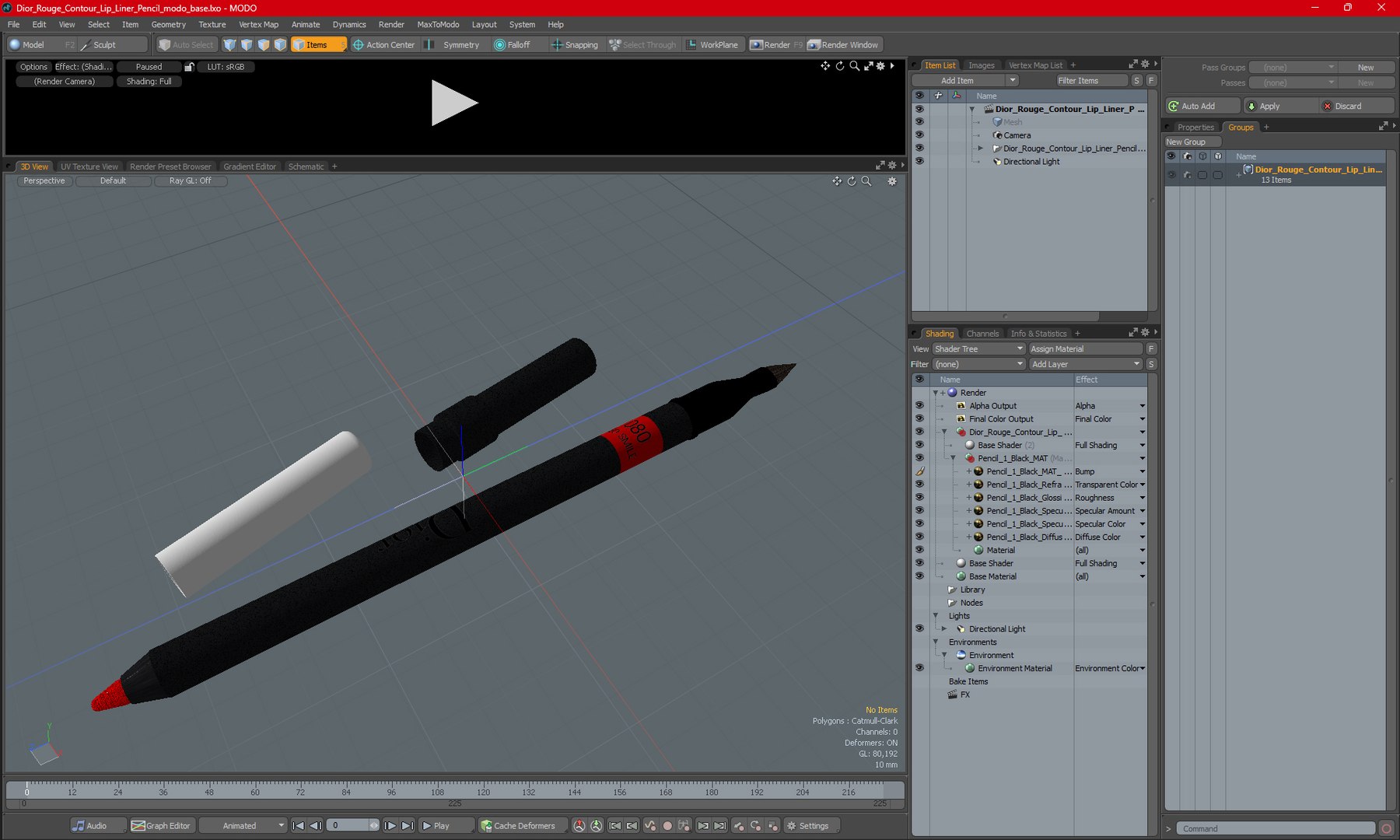Click the Symmetry toolbar icon
The height and width of the screenshot is (840, 1400).
tap(429, 45)
